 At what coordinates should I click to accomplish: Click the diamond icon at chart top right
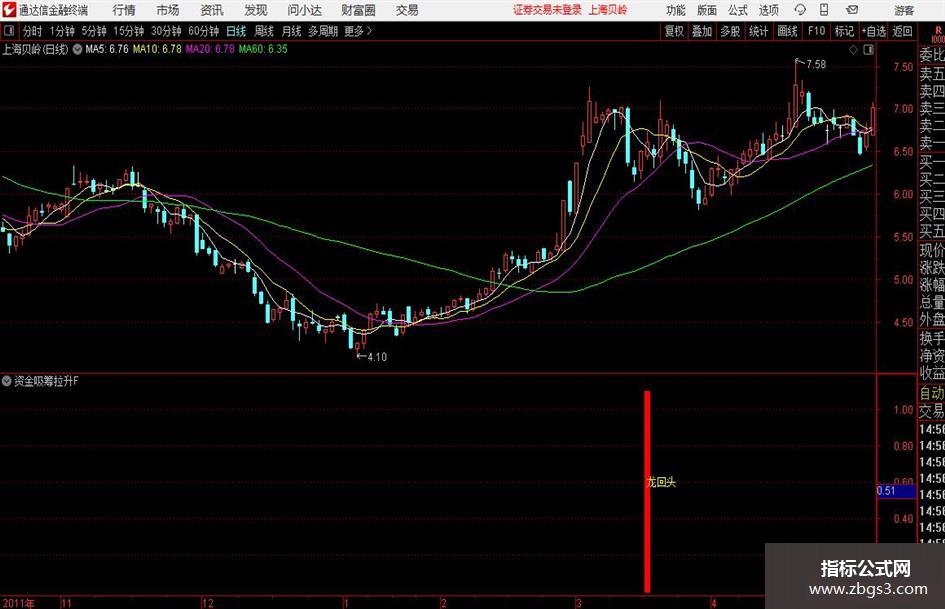[853, 50]
